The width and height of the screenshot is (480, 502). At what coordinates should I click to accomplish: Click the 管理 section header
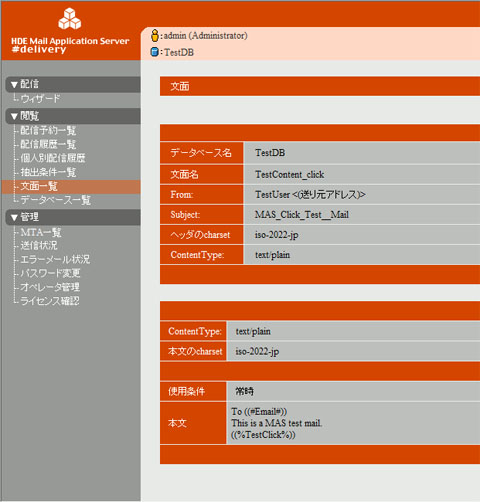coord(73,217)
